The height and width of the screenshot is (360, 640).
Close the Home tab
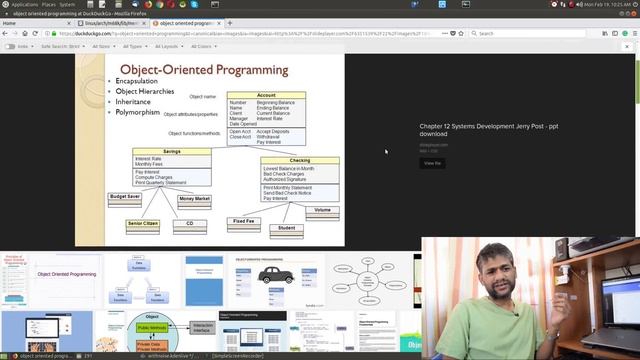pos(69,24)
